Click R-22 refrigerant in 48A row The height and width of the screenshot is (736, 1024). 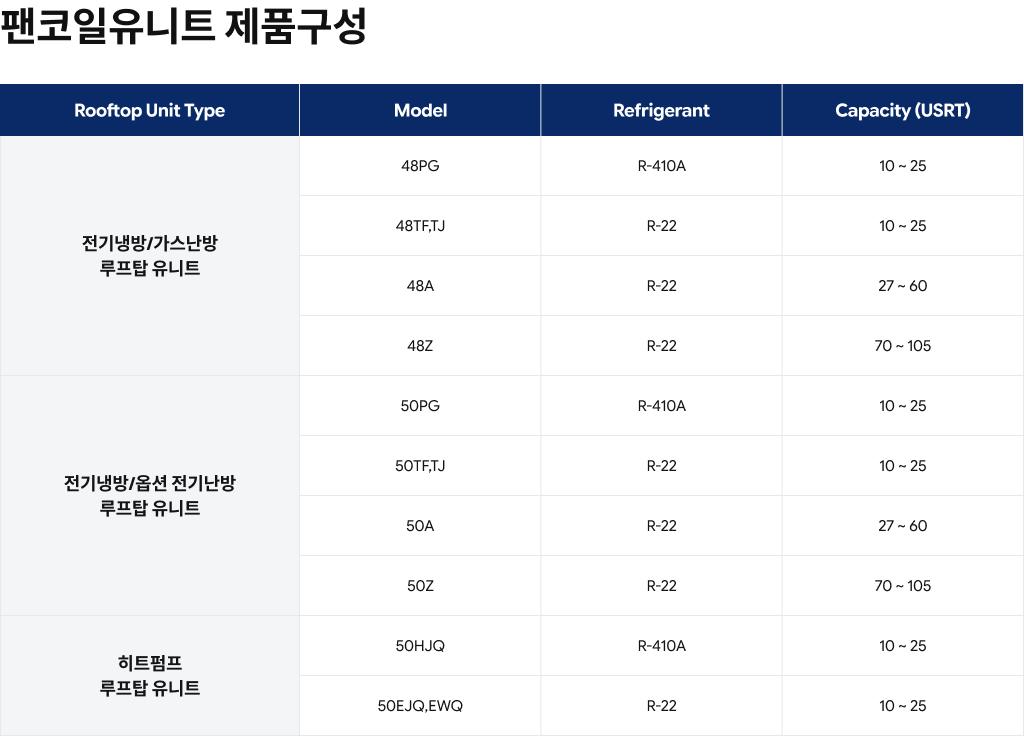[x=661, y=286]
